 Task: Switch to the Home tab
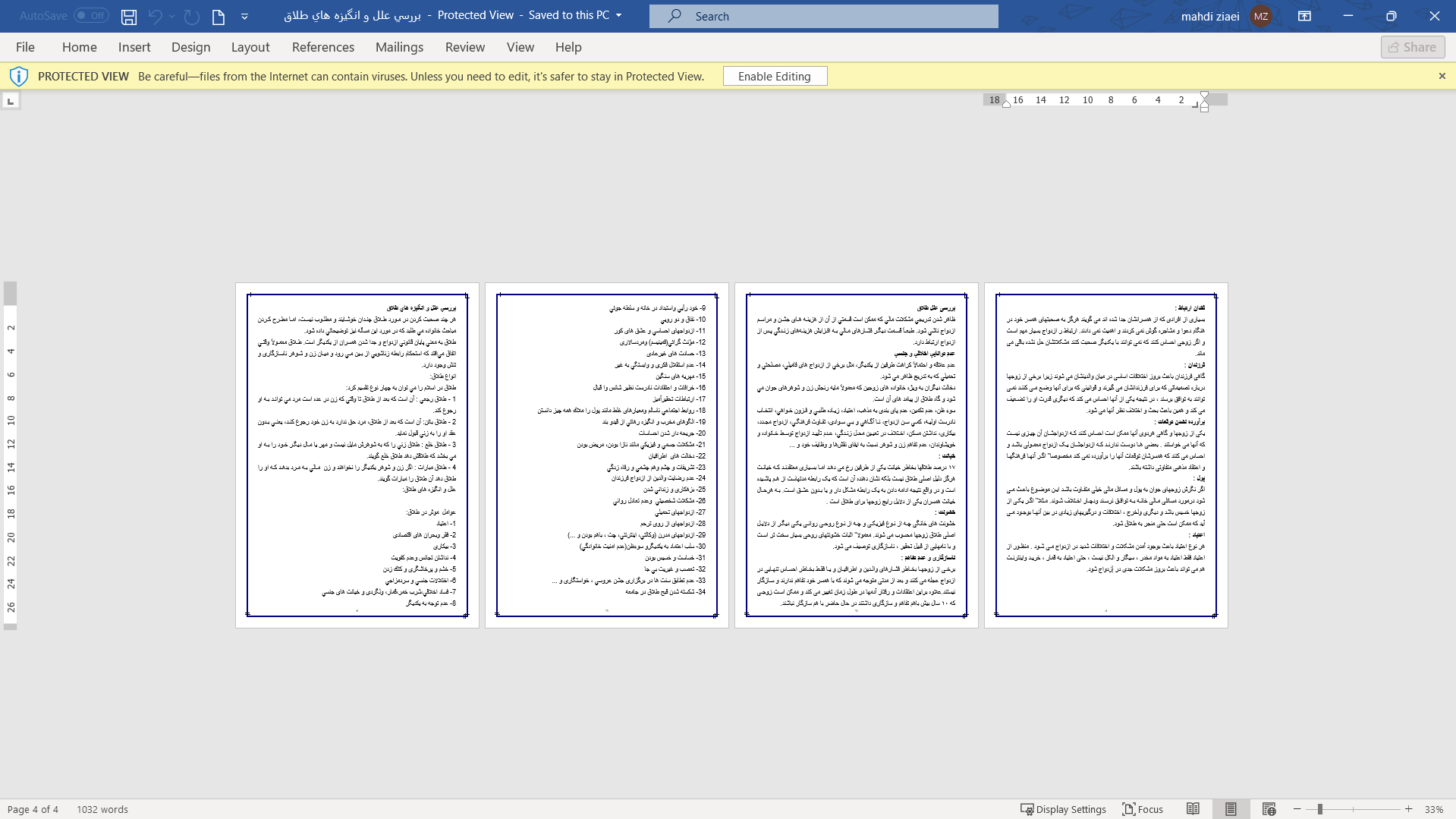80,47
